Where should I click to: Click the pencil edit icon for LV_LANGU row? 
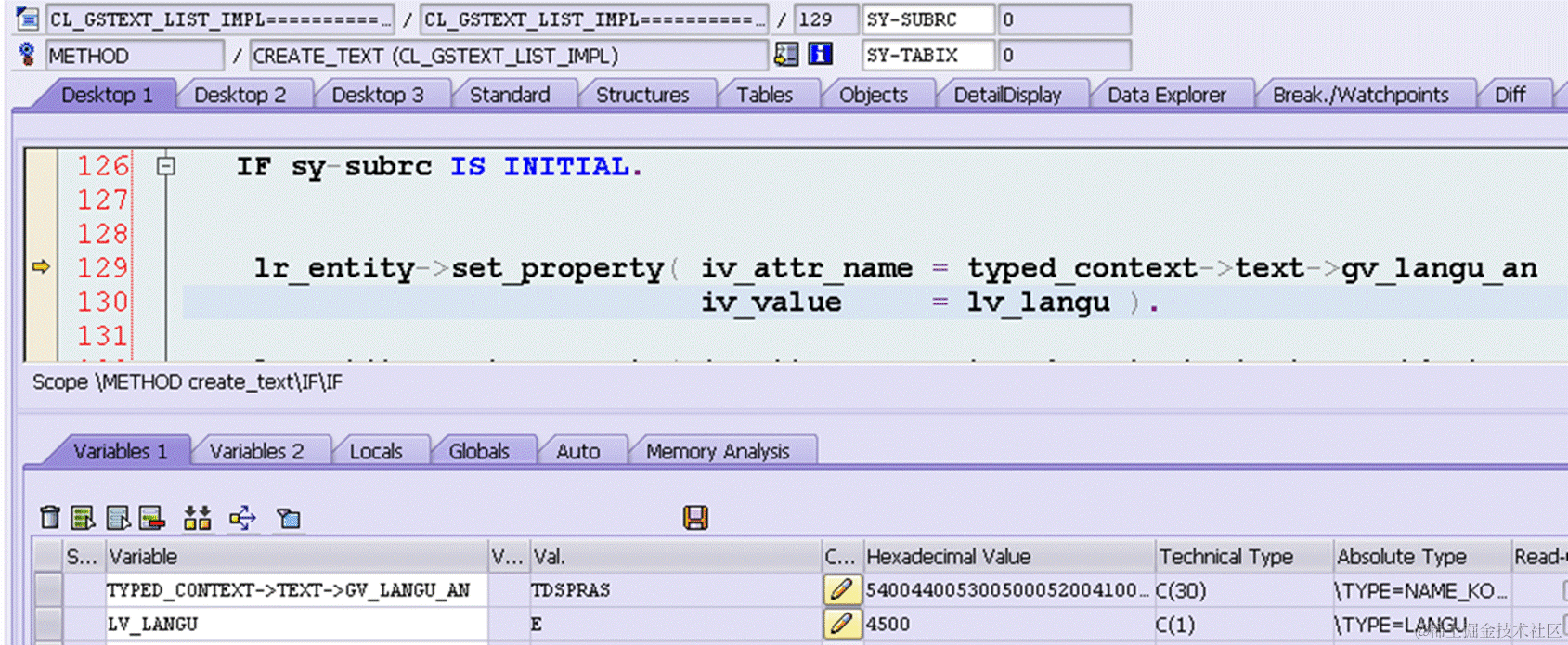pyautogui.click(x=841, y=624)
